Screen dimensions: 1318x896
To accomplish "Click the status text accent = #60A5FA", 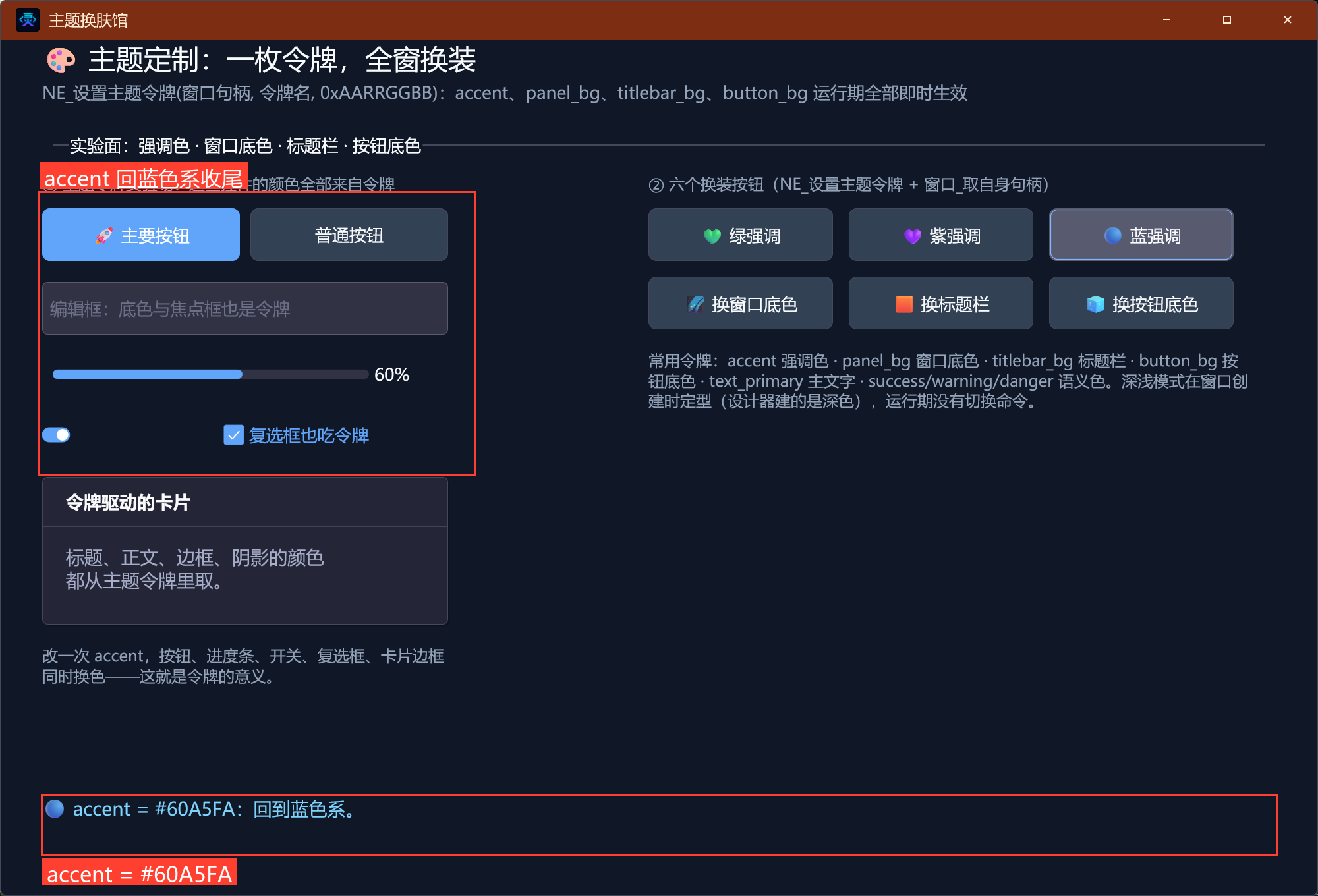I will click(214, 809).
